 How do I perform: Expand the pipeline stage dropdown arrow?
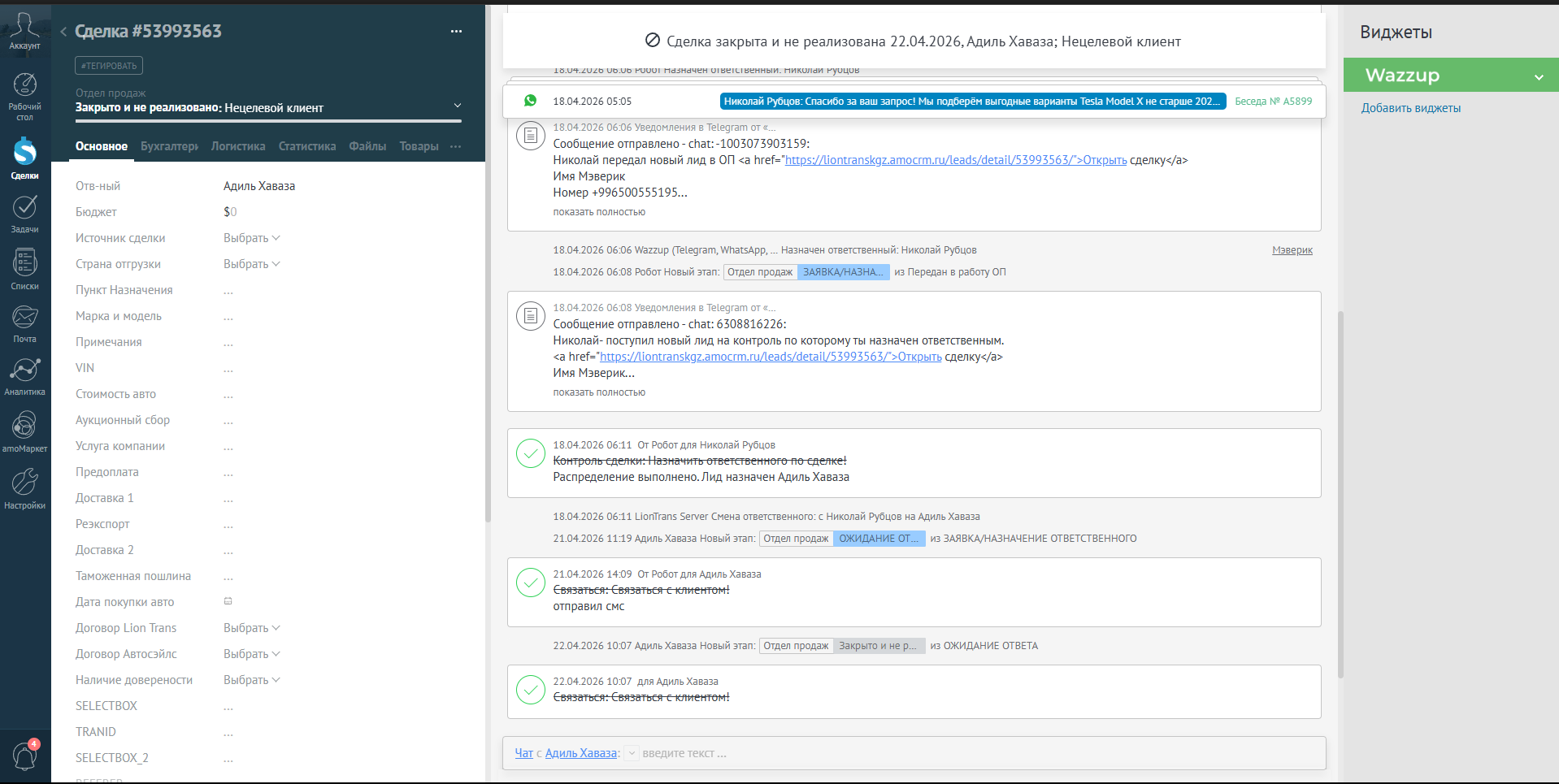(x=457, y=106)
